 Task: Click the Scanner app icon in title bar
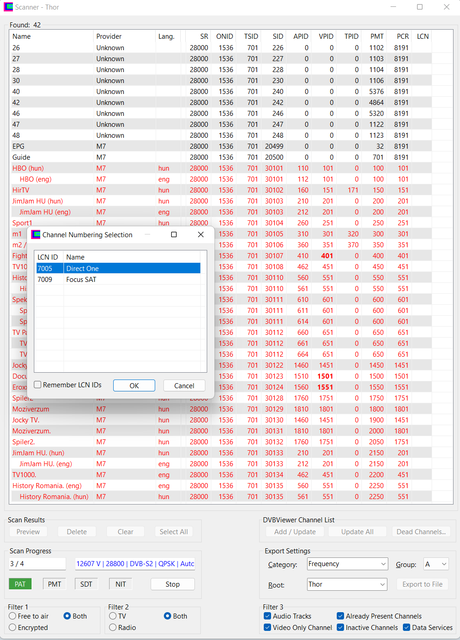tap(8, 7)
